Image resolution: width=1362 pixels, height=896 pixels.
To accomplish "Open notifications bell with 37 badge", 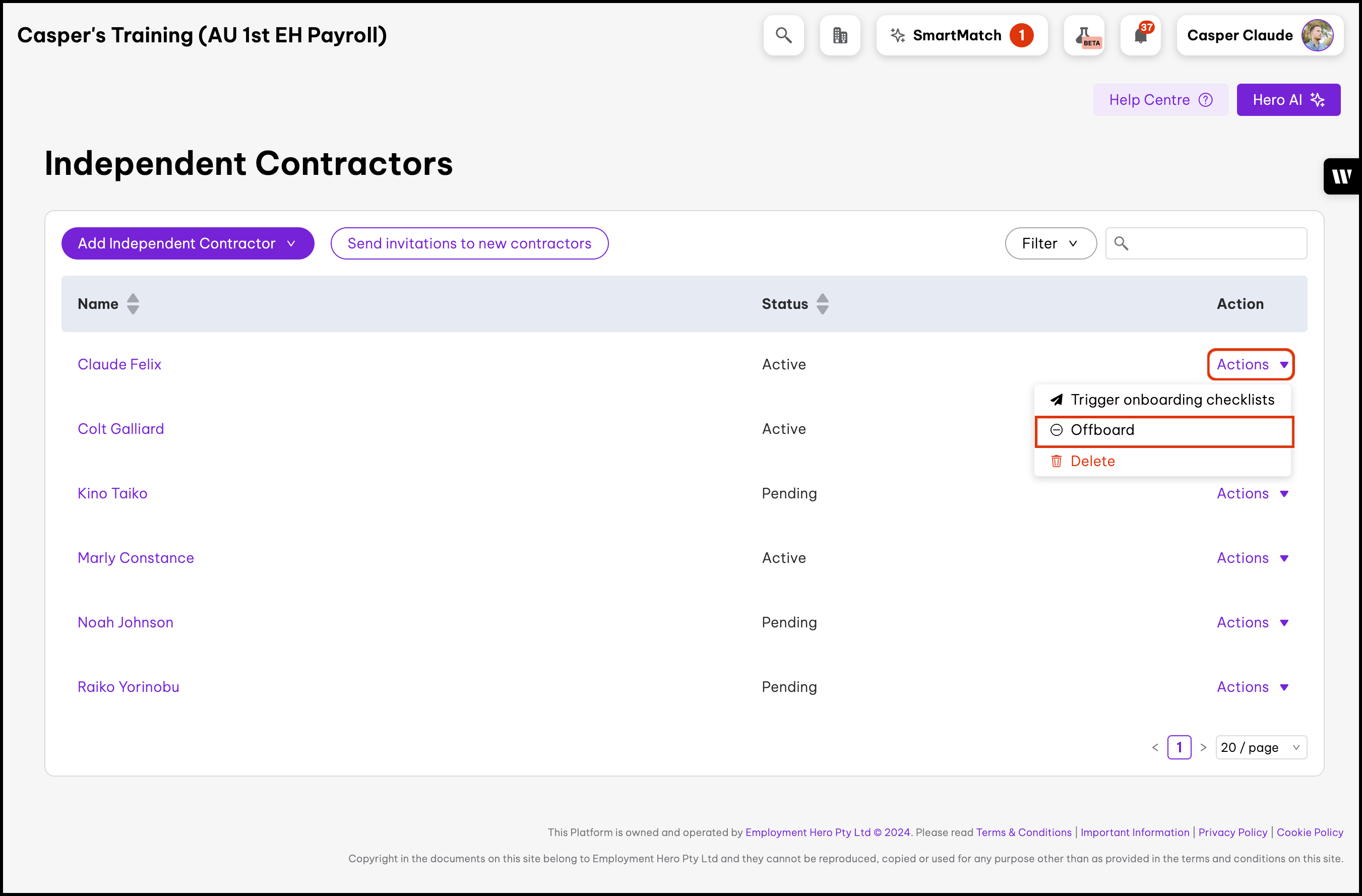I will pos(1141,35).
